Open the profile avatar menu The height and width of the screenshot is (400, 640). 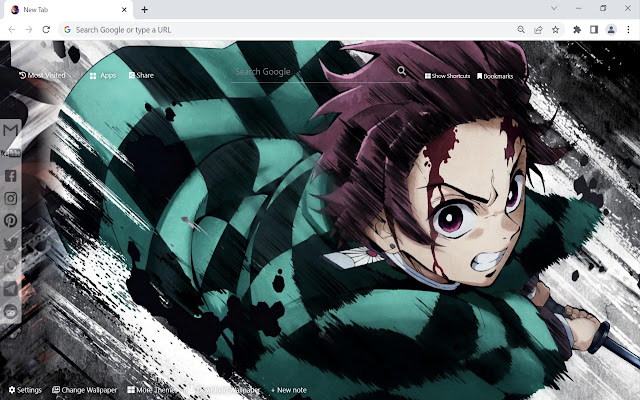click(611, 29)
